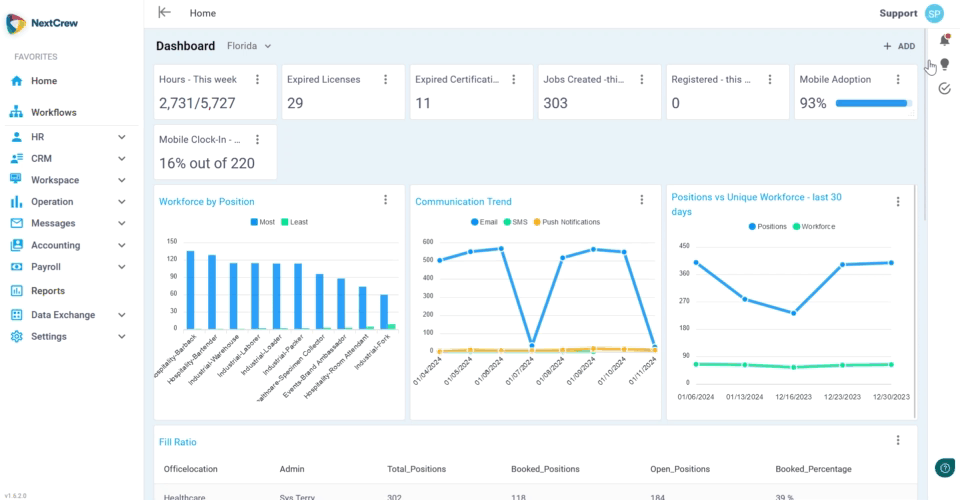
Task: Open the checkmark tasks icon
Action: tap(945, 89)
